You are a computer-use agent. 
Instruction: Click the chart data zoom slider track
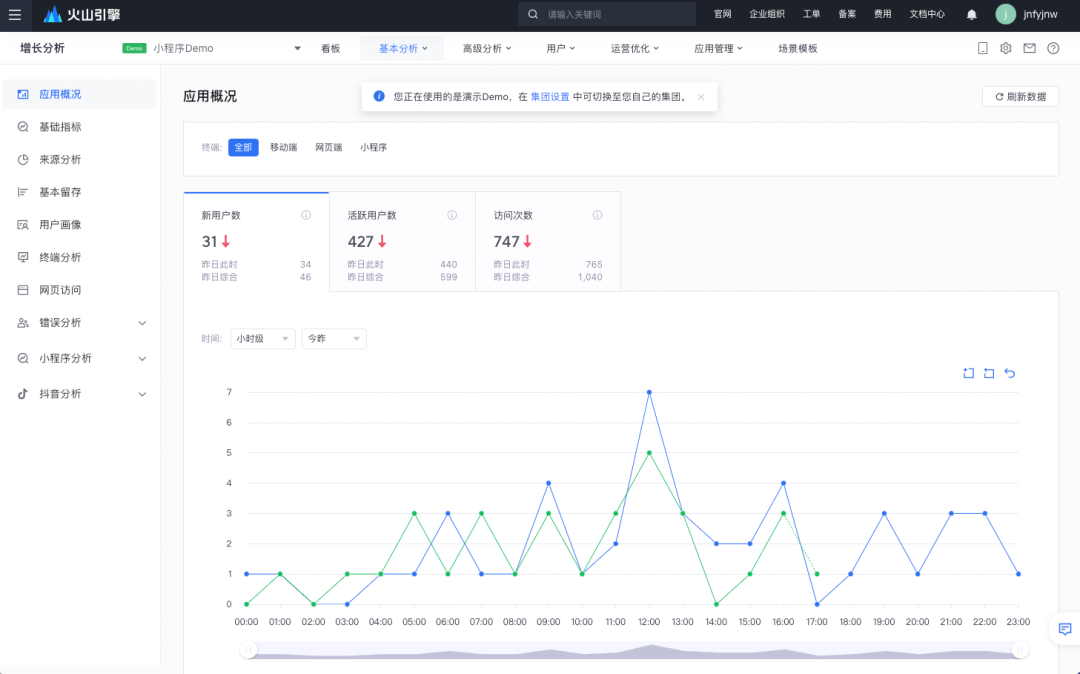(x=634, y=650)
